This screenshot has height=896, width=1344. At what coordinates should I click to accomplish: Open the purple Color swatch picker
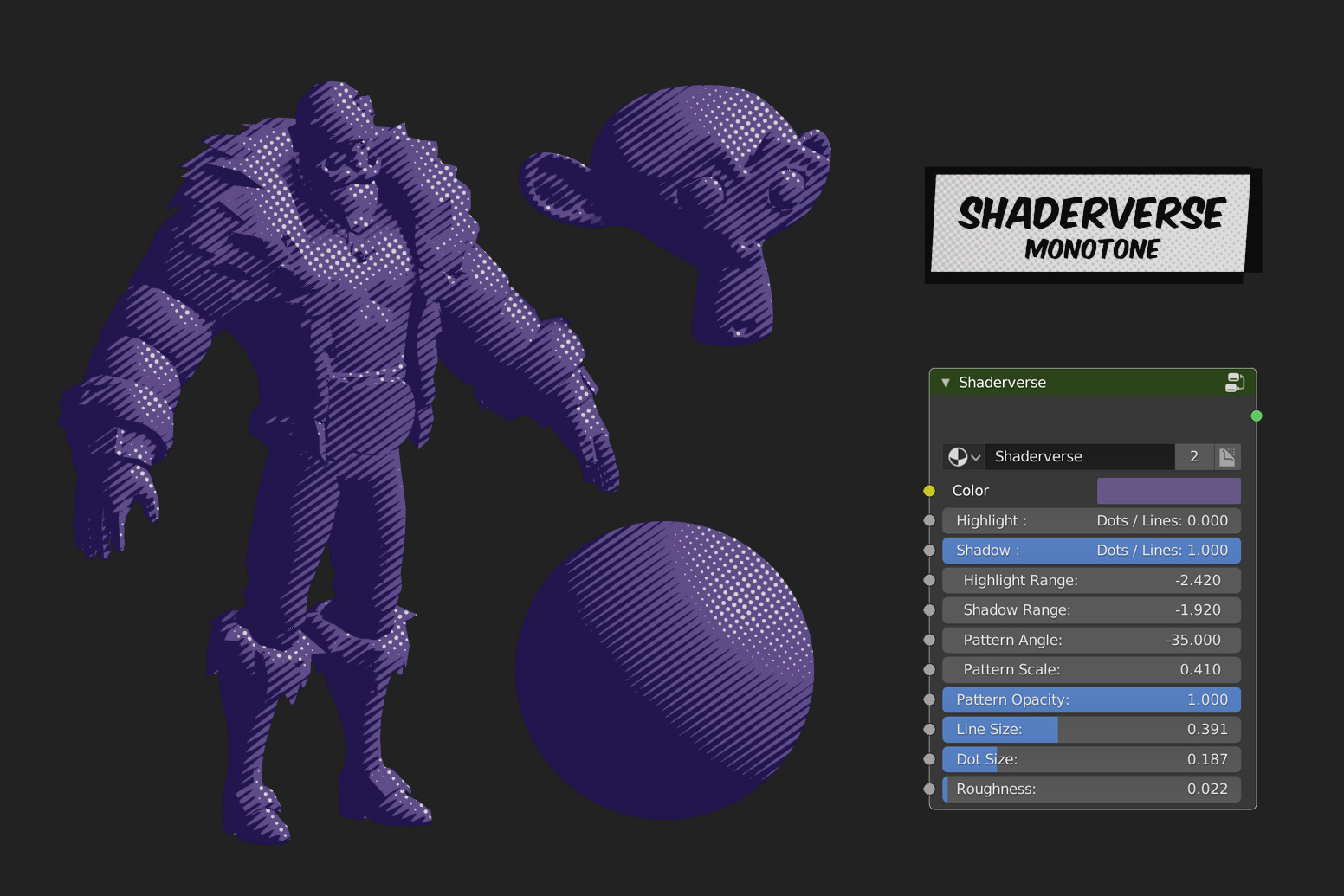[x=1168, y=491]
